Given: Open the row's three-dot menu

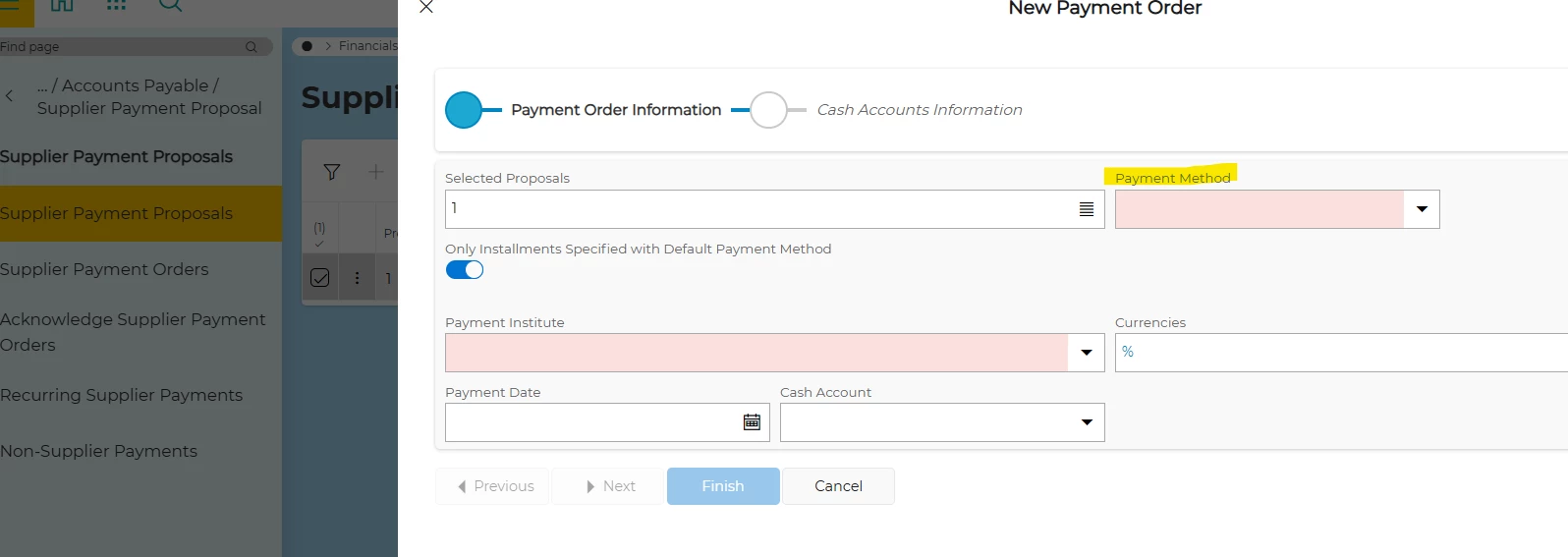Looking at the screenshot, I should (357, 278).
